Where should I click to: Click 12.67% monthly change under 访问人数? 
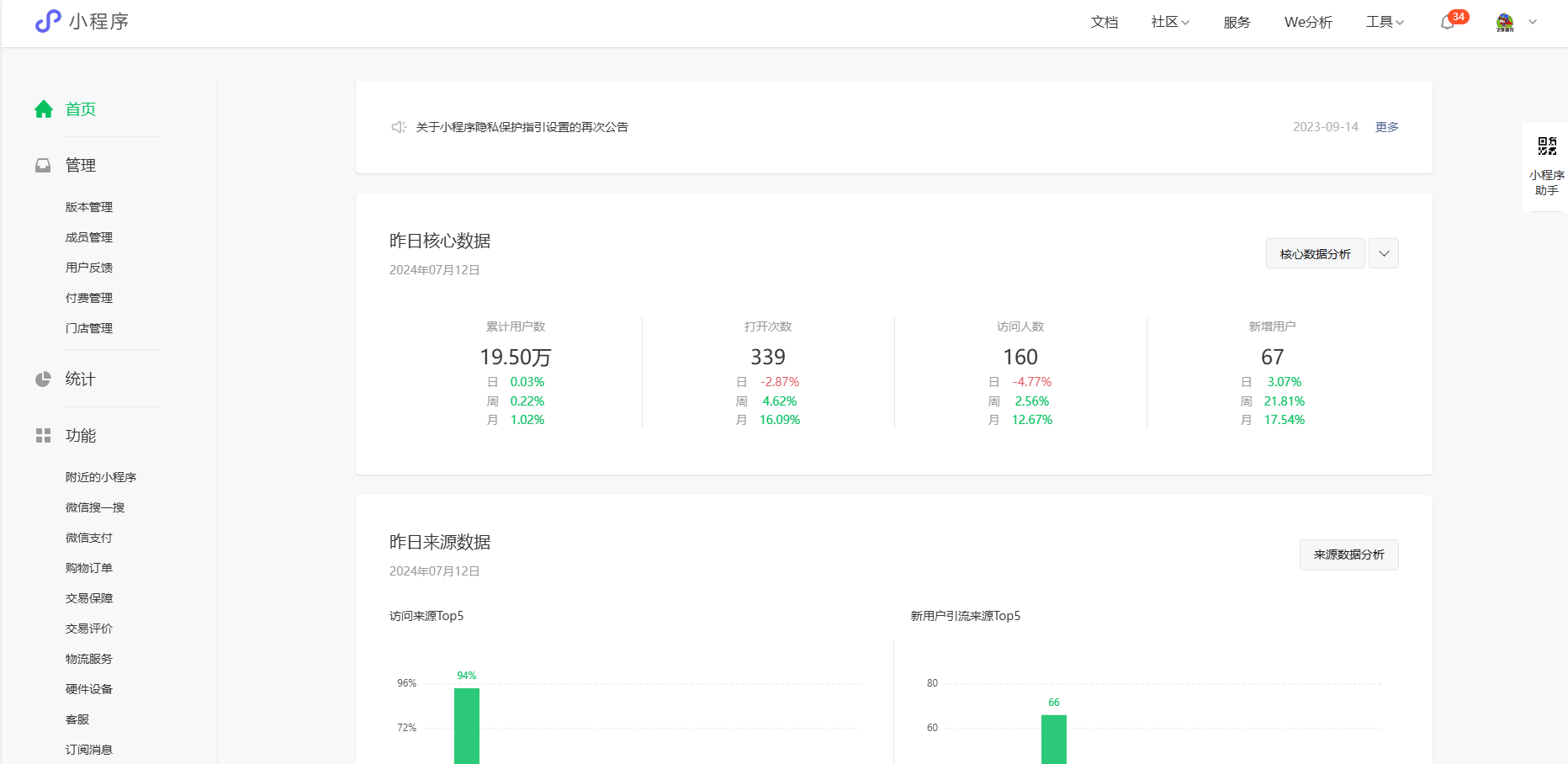[x=1032, y=420]
